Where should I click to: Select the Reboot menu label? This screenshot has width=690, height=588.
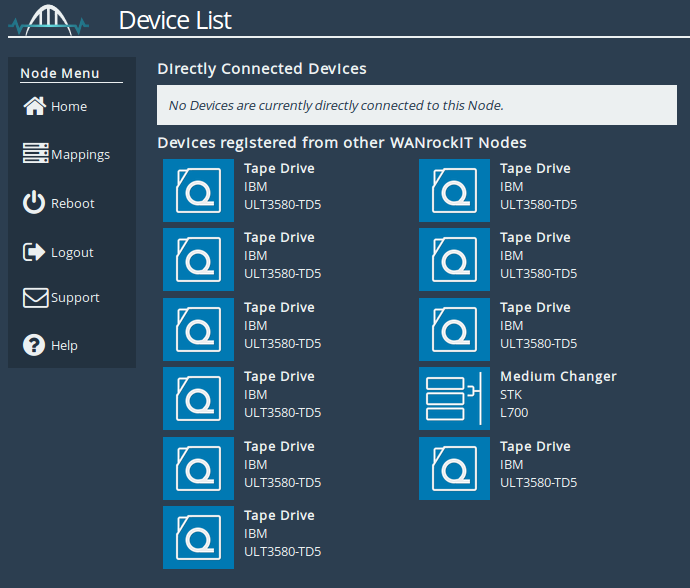(73, 203)
